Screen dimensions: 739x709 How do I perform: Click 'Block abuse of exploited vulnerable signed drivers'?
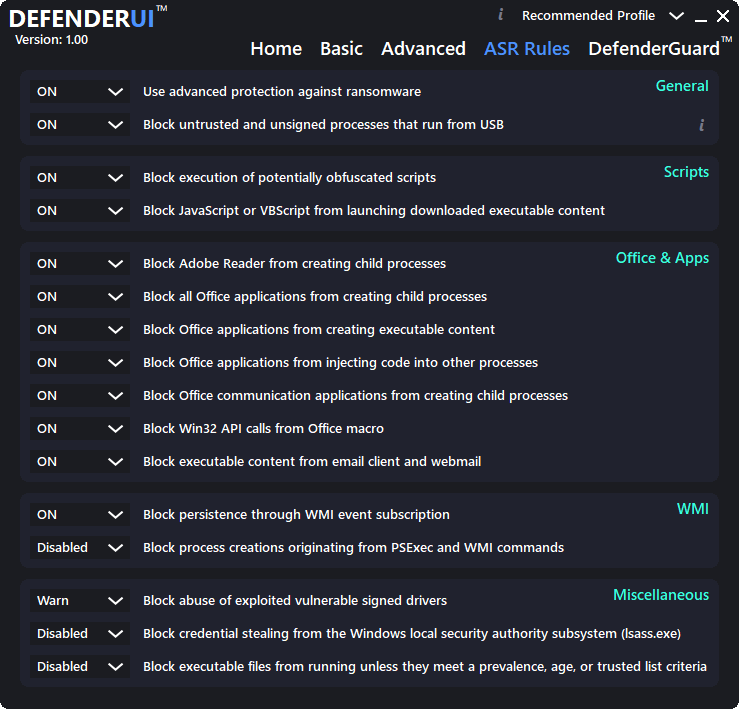[295, 601]
